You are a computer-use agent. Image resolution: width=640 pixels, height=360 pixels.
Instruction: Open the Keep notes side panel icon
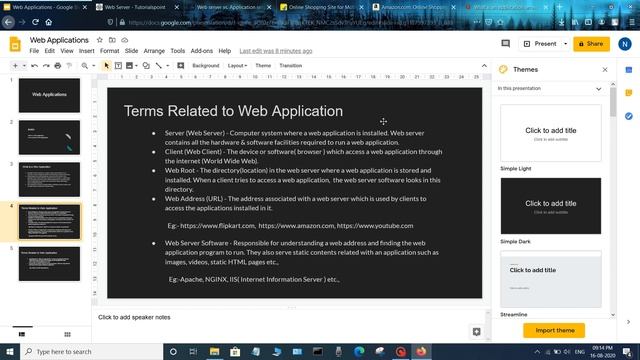click(629, 93)
